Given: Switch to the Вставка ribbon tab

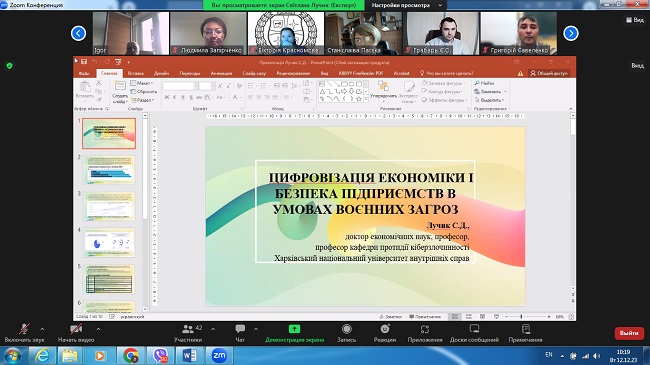Looking at the screenshot, I should pyautogui.click(x=136, y=73).
